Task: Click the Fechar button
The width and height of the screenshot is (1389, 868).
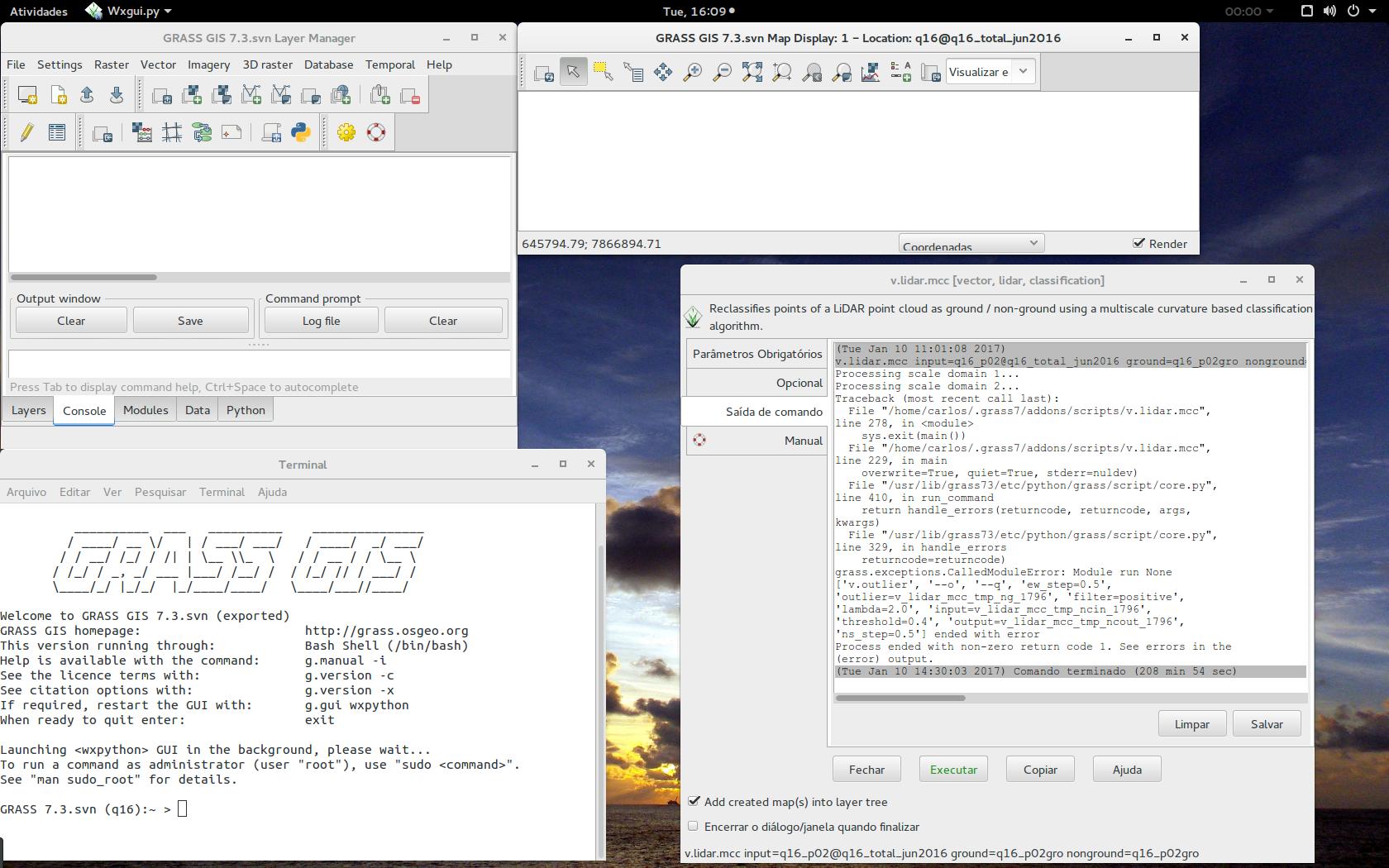Action: click(866, 770)
